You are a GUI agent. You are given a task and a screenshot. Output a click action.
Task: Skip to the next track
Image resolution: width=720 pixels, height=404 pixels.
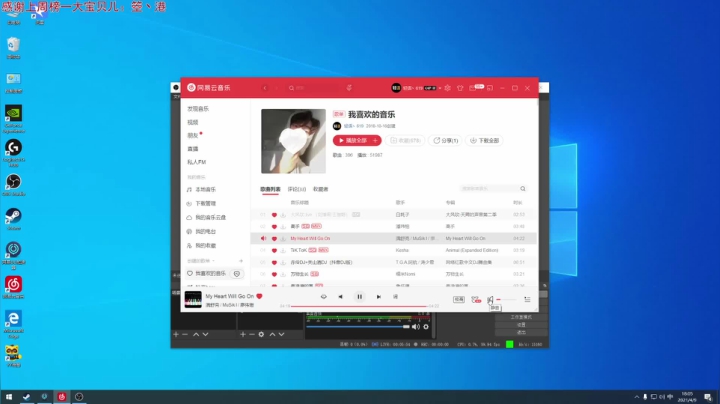pos(379,297)
